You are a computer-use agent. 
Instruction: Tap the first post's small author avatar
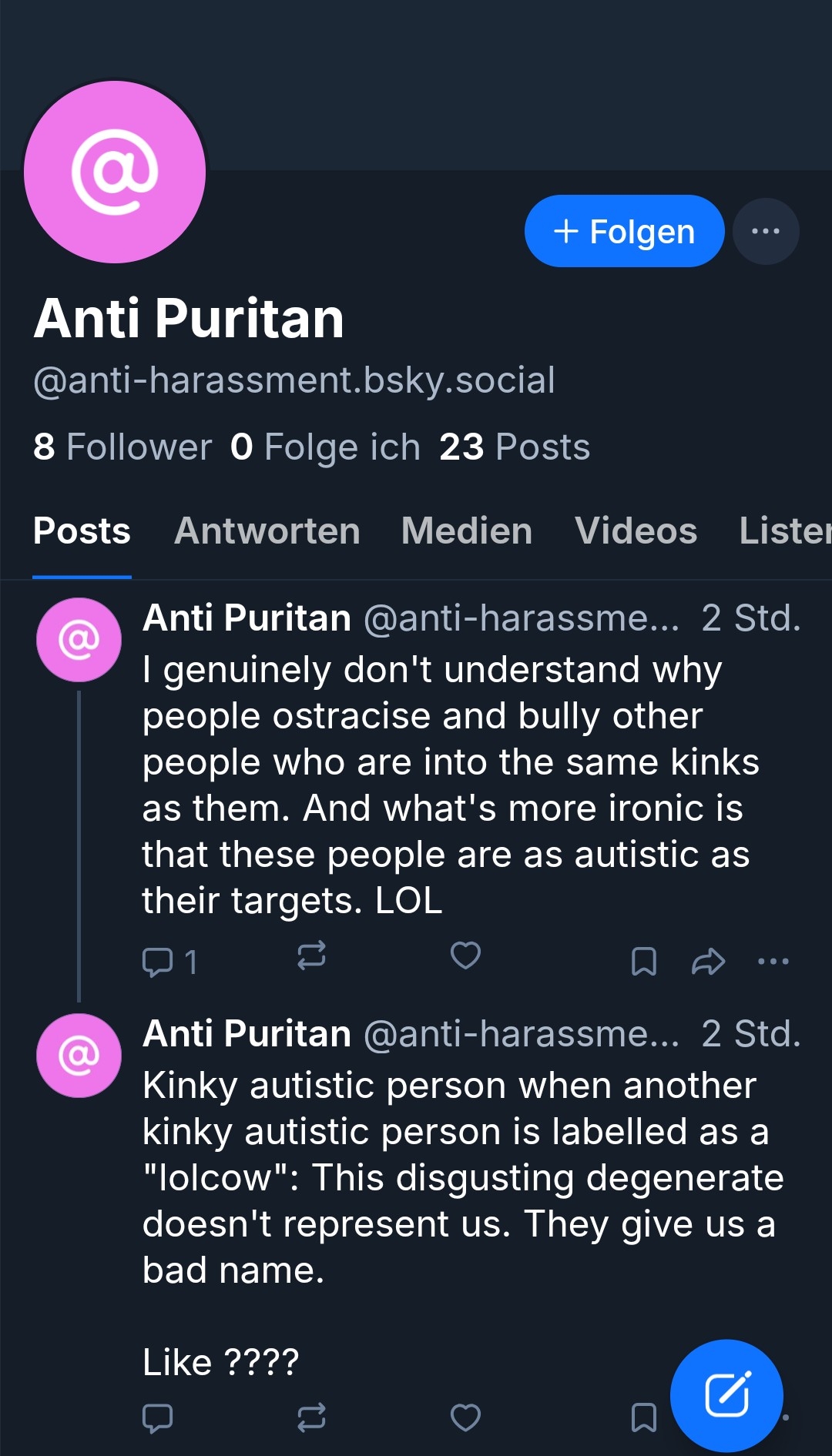[79, 640]
